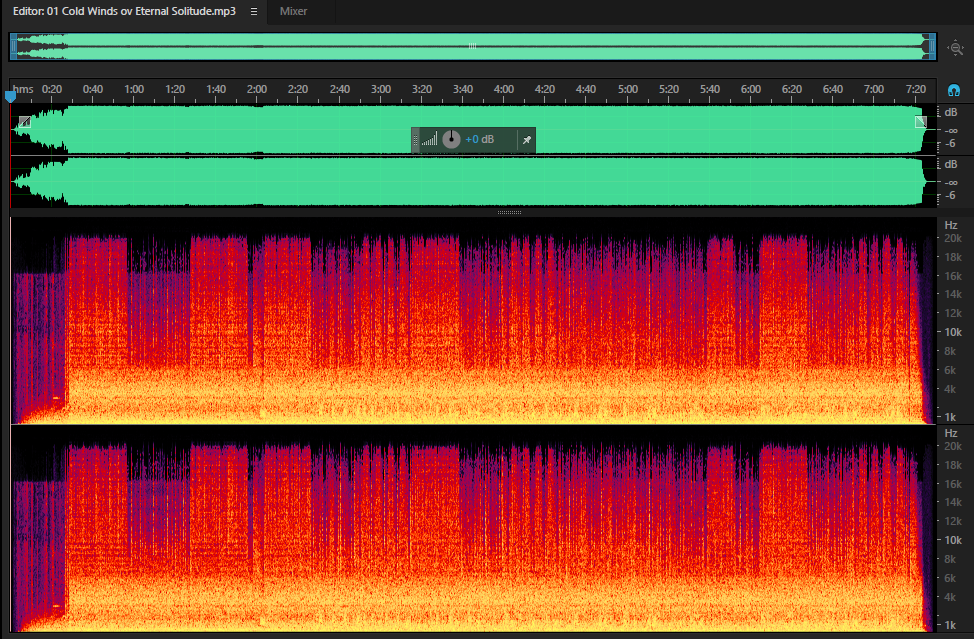Click 0:20 on the timeline ruler
Image resolution: width=974 pixels, height=639 pixels.
(x=52, y=89)
